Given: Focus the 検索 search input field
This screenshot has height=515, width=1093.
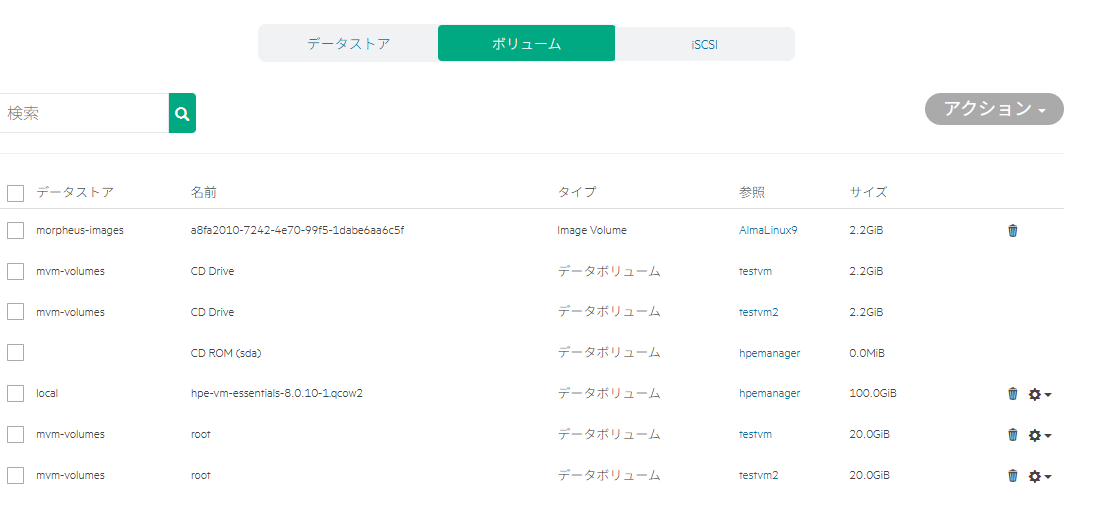Looking at the screenshot, I should click(85, 113).
